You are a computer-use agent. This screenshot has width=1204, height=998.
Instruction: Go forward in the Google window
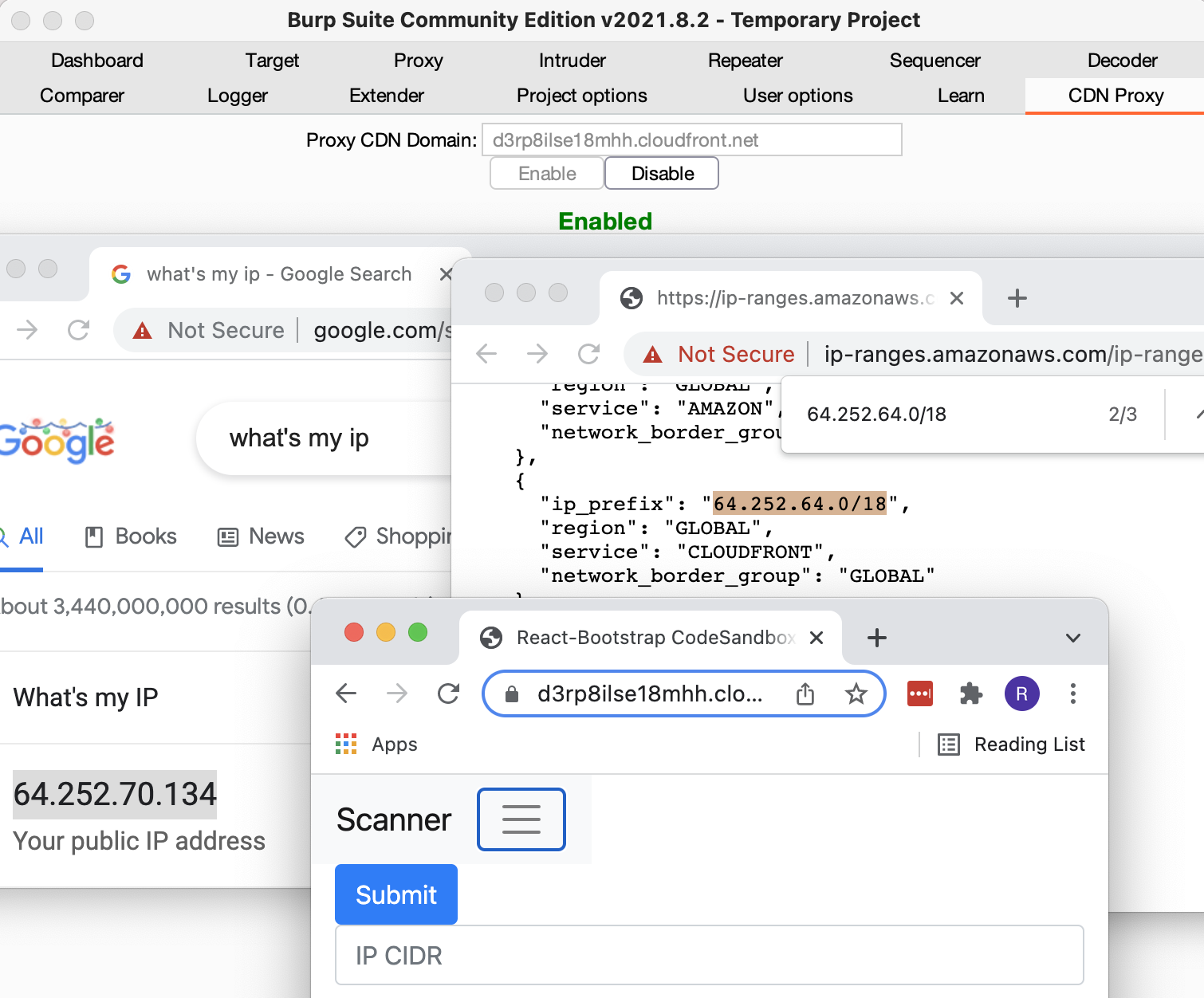pos(28,330)
